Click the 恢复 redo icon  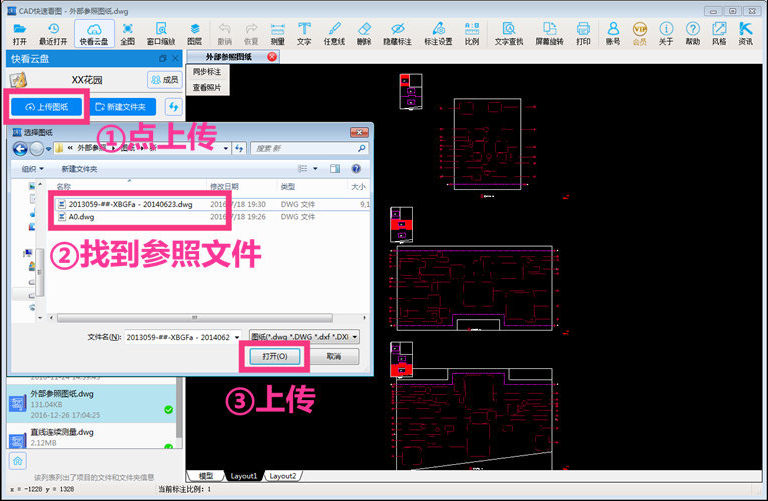(251, 34)
